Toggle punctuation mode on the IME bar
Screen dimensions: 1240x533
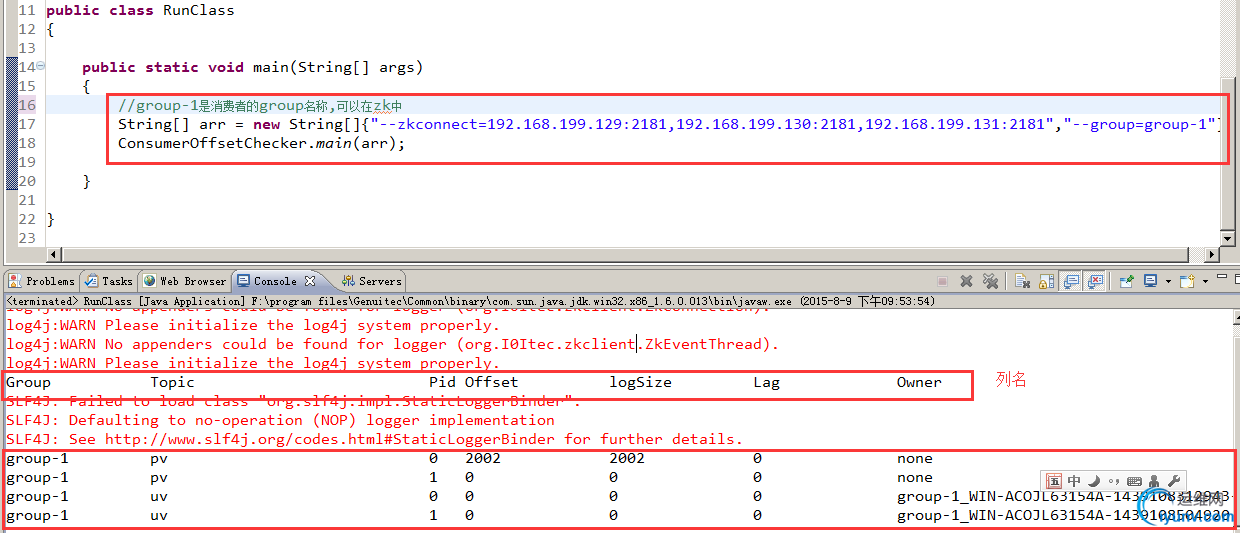click(1114, 482)
